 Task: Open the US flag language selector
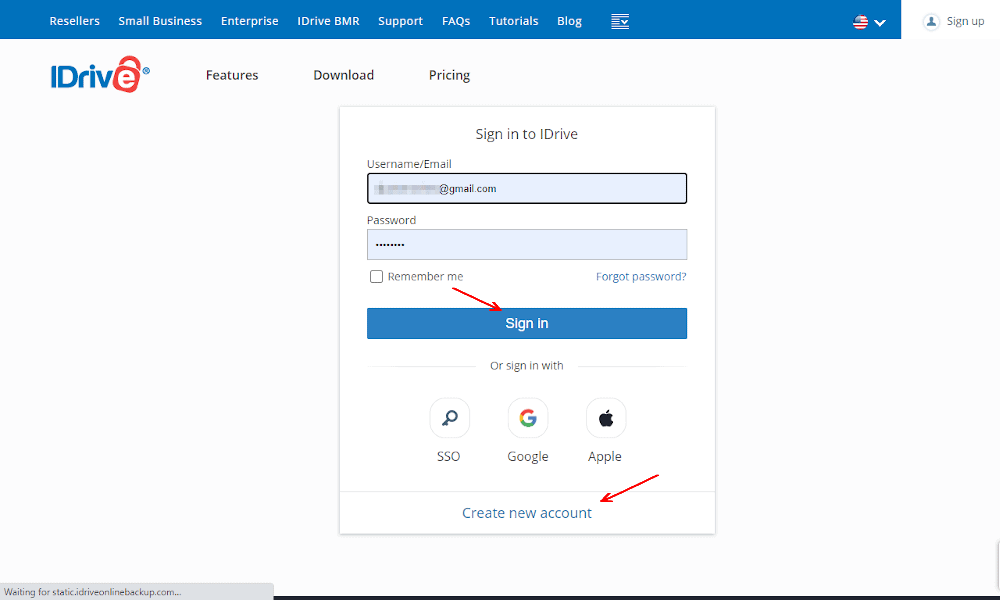tap(869, 22)
